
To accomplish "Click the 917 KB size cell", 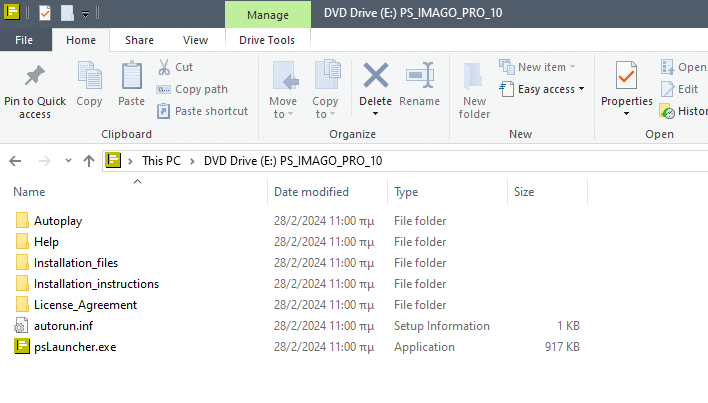I will click(562, 347).
